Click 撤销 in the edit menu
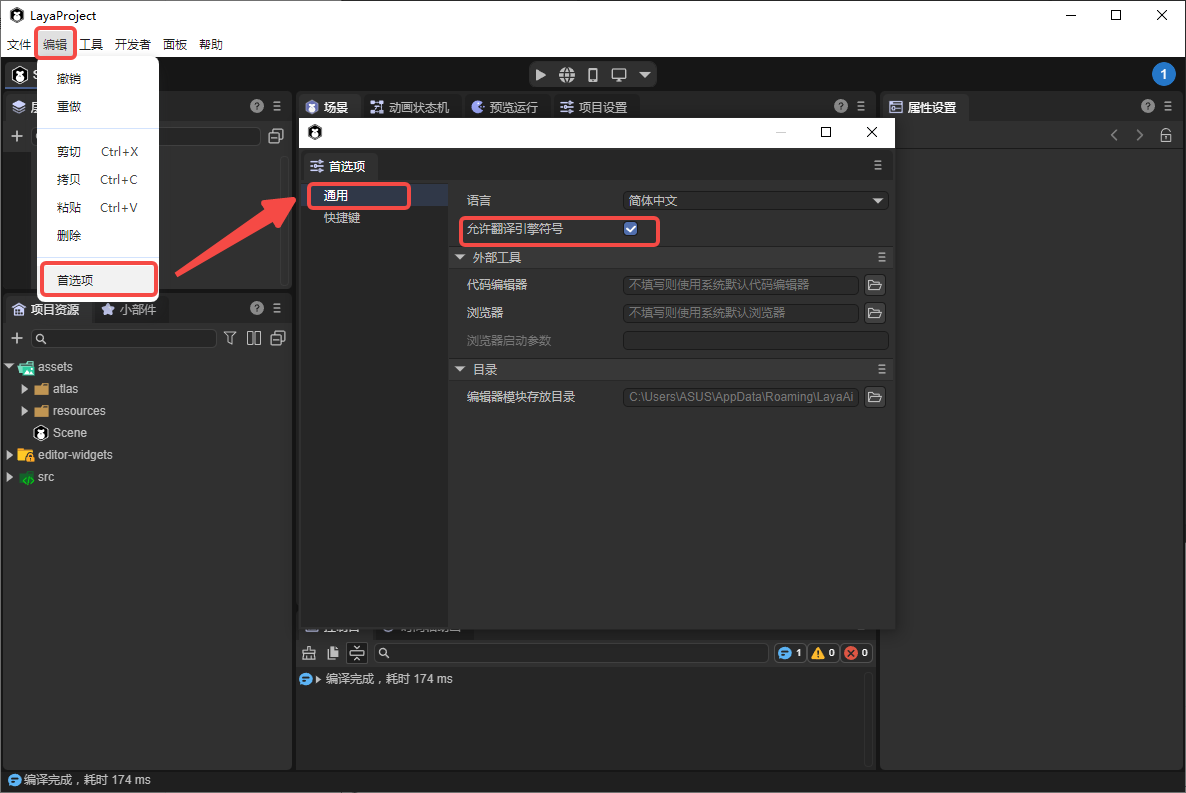This screenshot has width=1186, height=793. pos(69,78)
